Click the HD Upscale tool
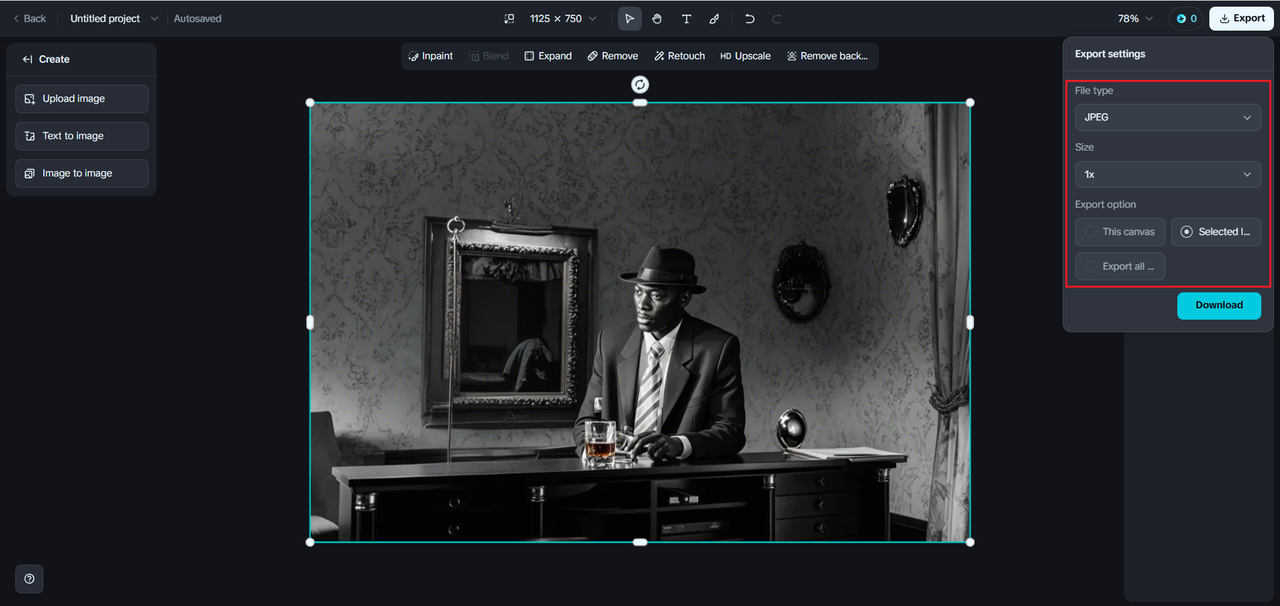 click(x=745, y=56)
